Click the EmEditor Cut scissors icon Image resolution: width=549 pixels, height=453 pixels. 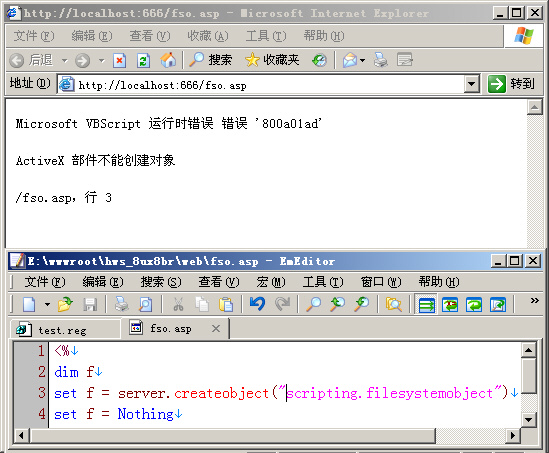tap(178, 304)
